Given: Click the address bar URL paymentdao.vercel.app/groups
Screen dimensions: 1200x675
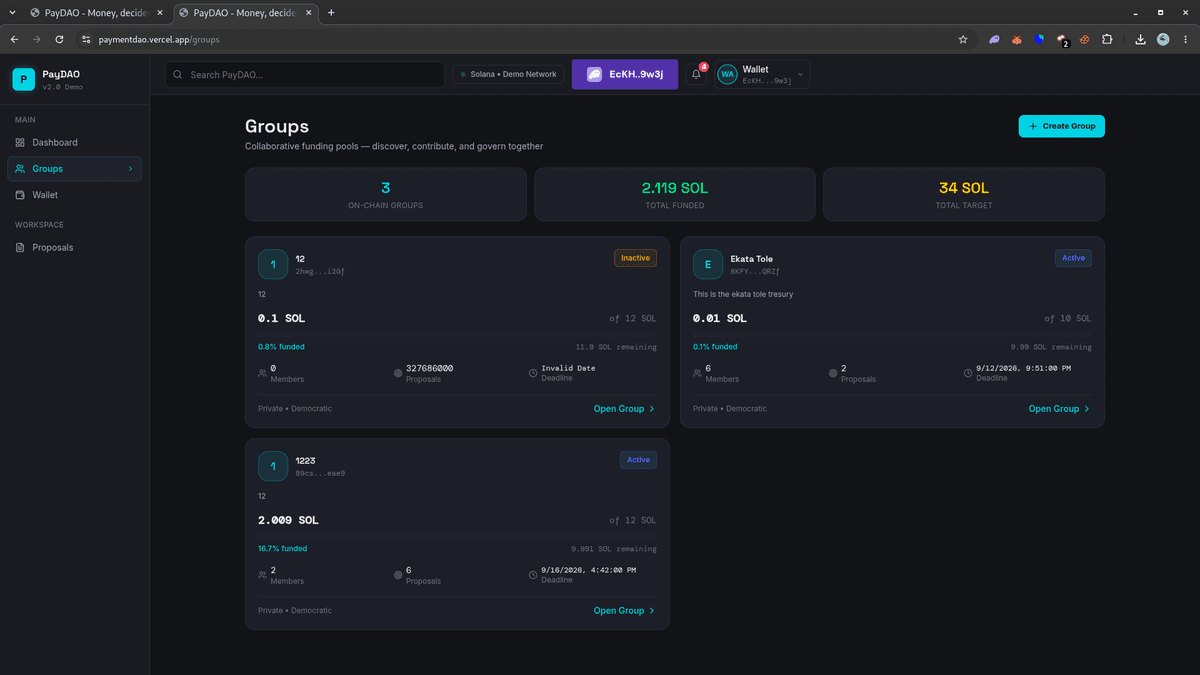Looking at the screenshot, I should click(159, 40).
